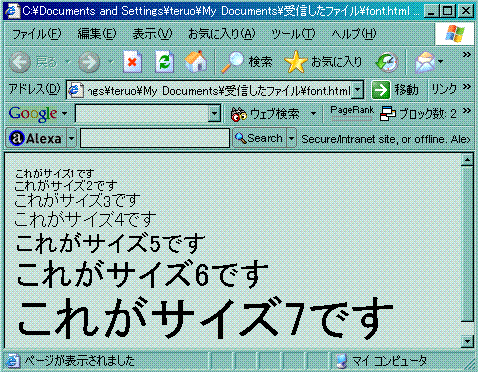Expand standard toolbar overflow chevron
Viewport: 478px width, 372px height.
coord(467,55)
